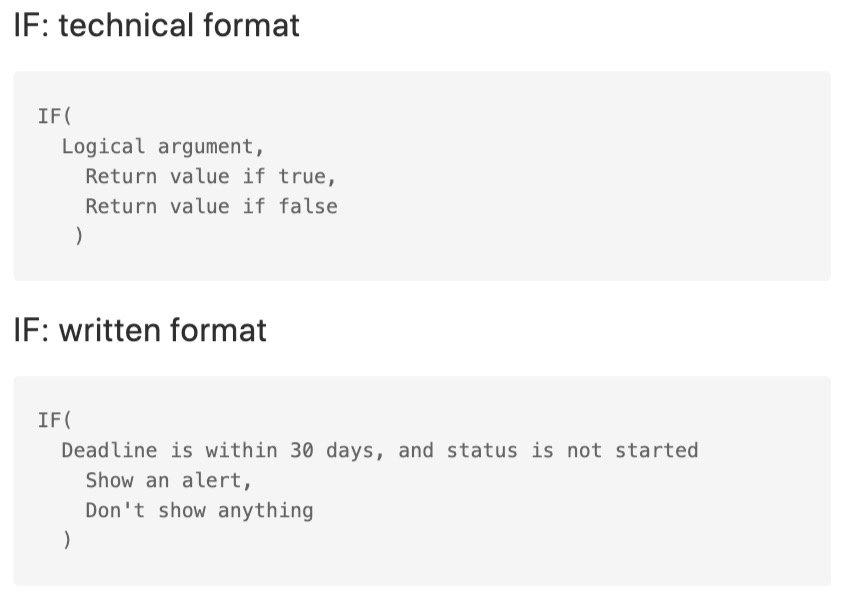Click the word 'within' in deadline line
The image size is (843, 616).
click(241, 450)
